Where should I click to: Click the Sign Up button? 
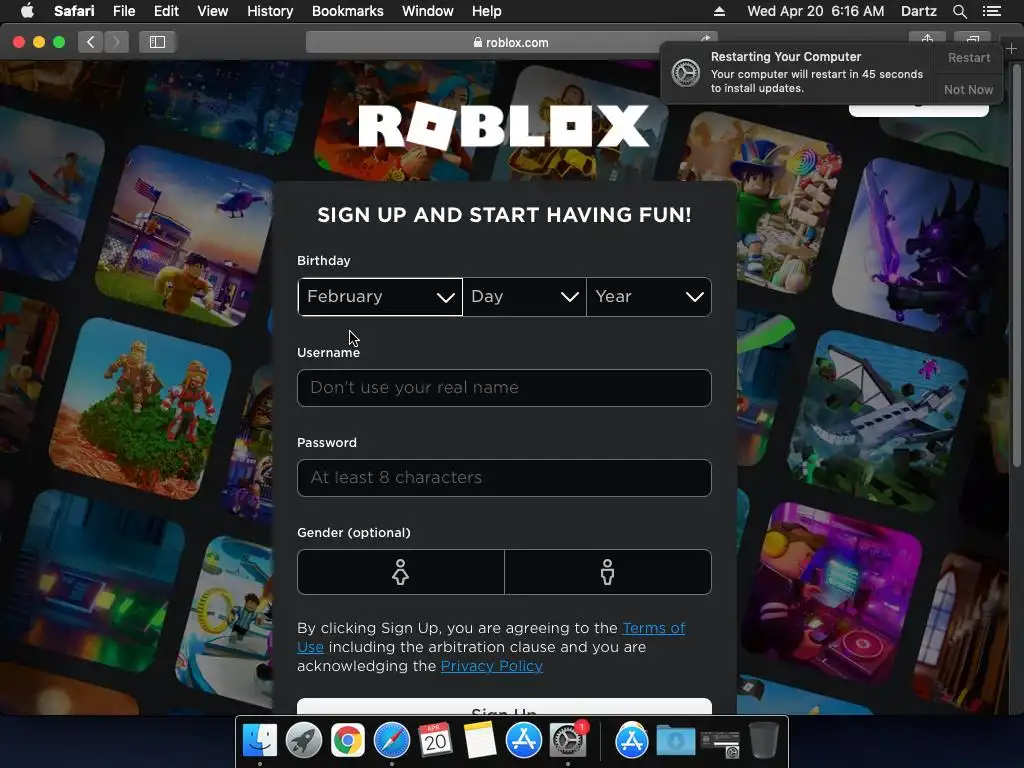504,708
